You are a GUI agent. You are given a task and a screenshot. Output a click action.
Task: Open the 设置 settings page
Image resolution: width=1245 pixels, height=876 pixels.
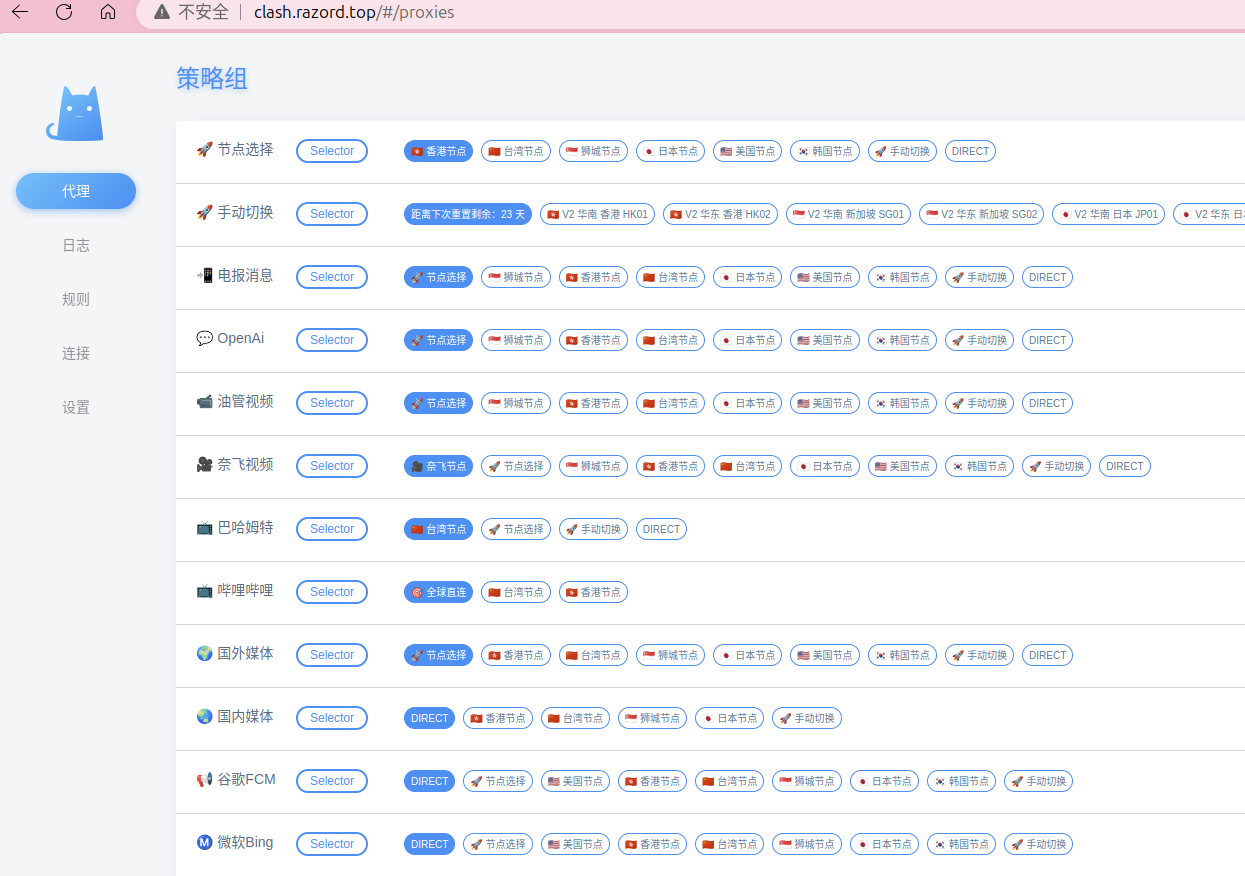[x=76, y=407]
